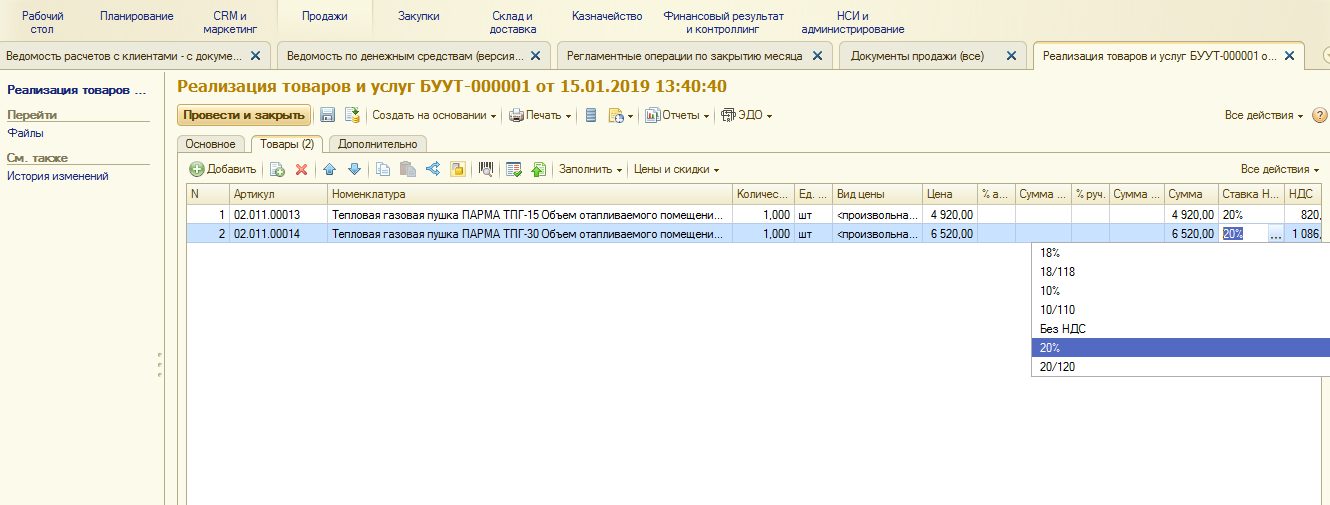
Task: Choose 20/120 from the VAT rate list
Action: (1180, 367)
